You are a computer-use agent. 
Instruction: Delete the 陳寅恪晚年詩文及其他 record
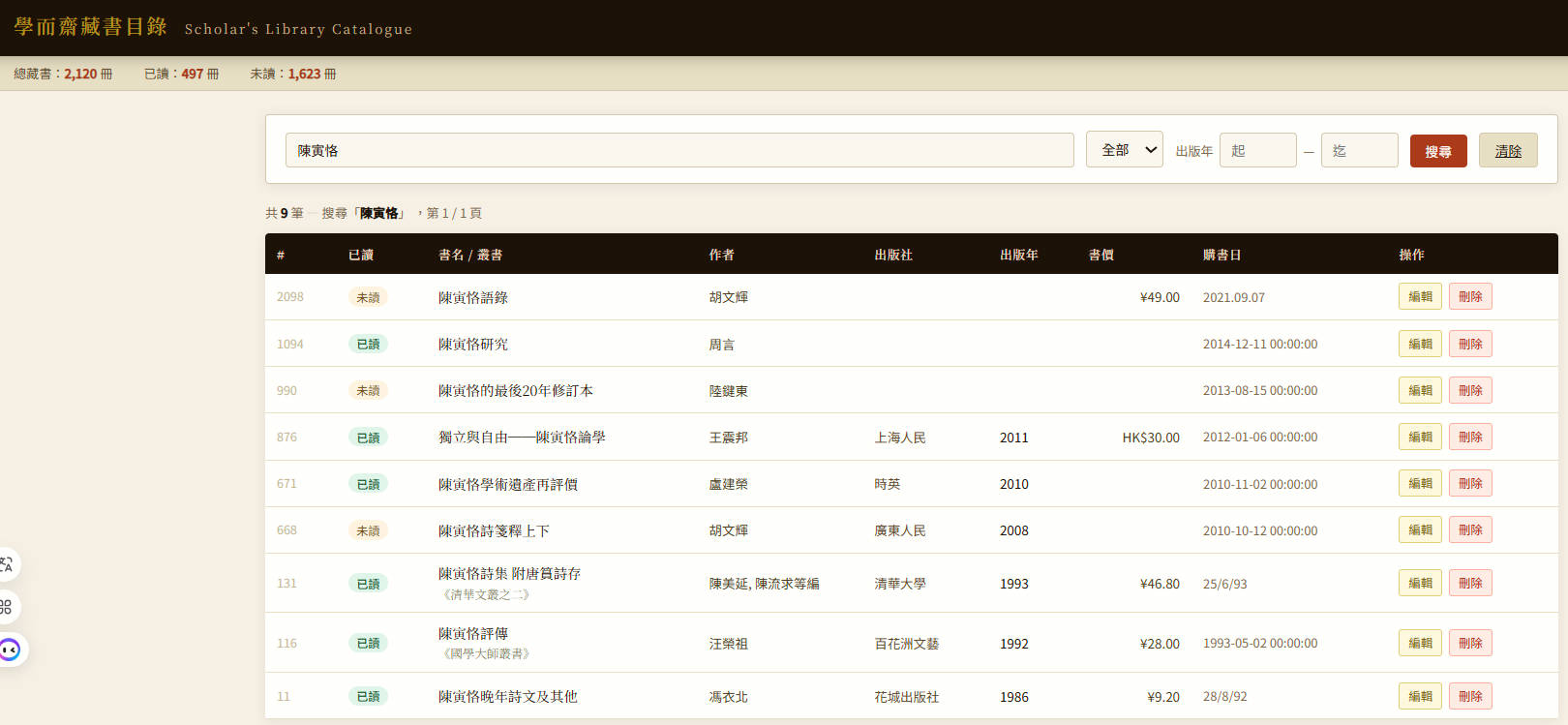click(1470, 696)
